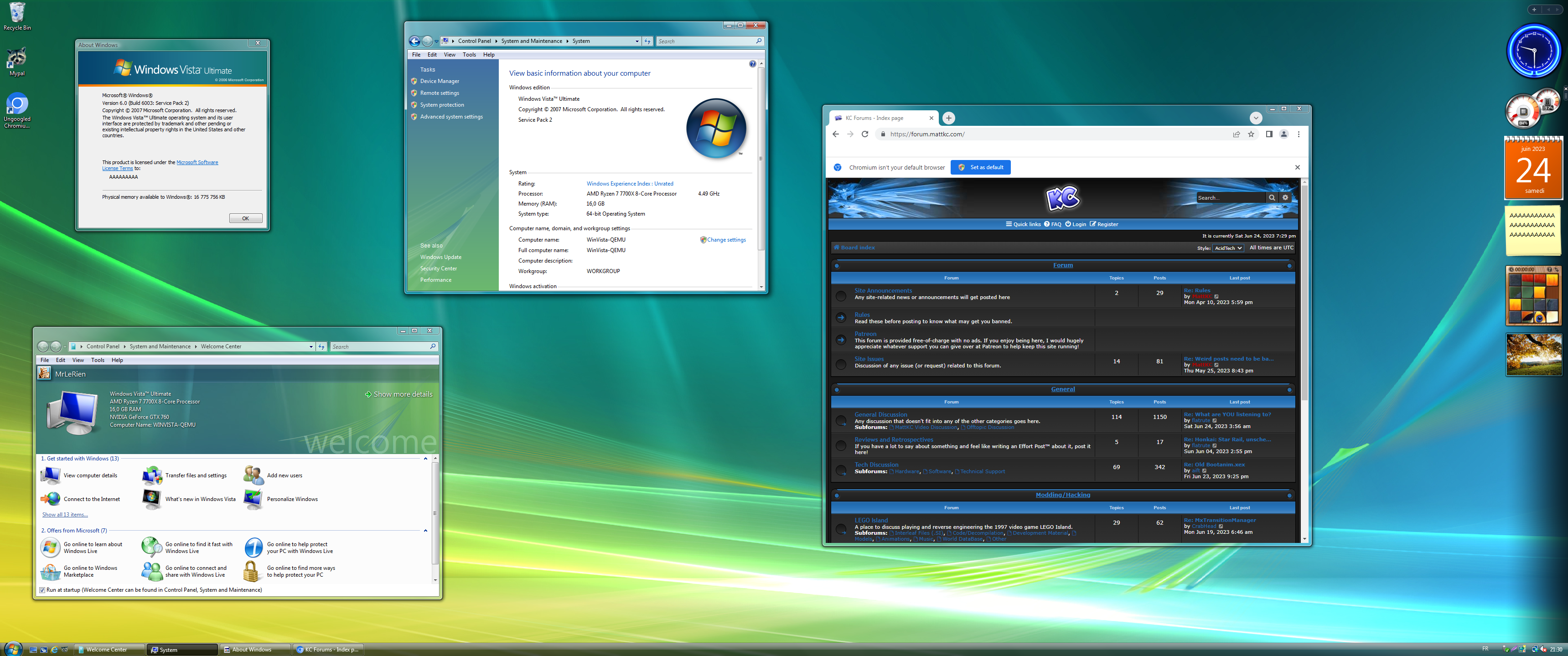Open Quick links menu on the forum
Viewport: 1568px width, 656px height.
pos(1023,225)
